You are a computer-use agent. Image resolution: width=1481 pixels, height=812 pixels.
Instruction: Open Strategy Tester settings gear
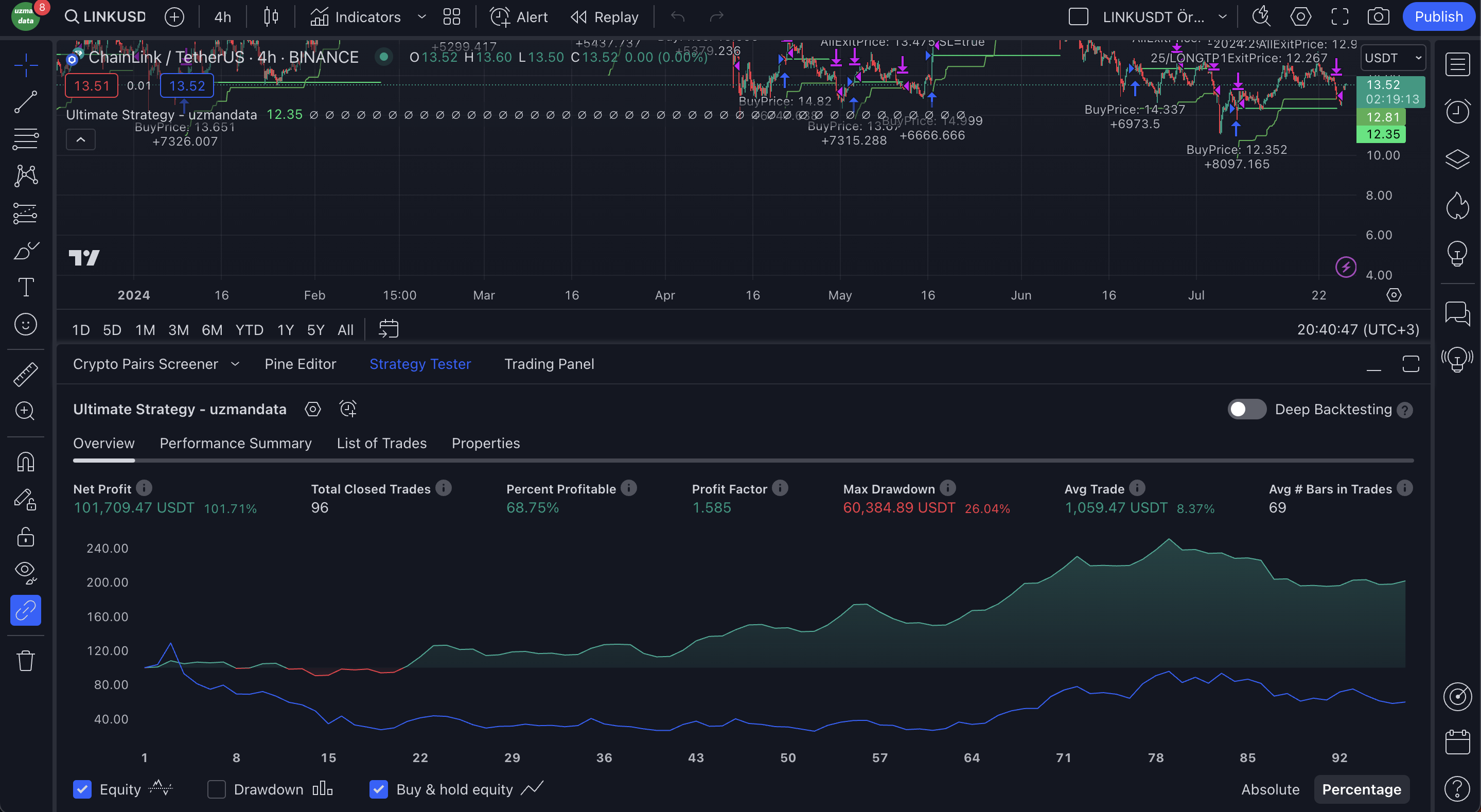pyautogui.click(x=312, y=409)
